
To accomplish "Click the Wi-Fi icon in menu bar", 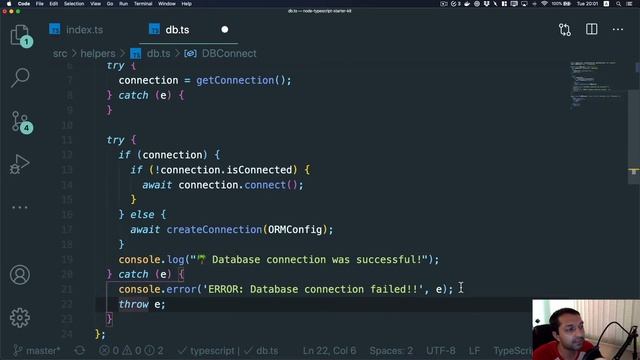I will [x=544, y=4].
